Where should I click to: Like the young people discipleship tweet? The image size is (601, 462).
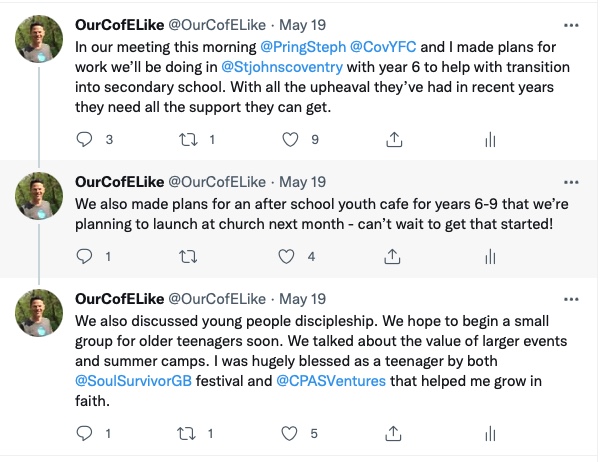point(290,433)
